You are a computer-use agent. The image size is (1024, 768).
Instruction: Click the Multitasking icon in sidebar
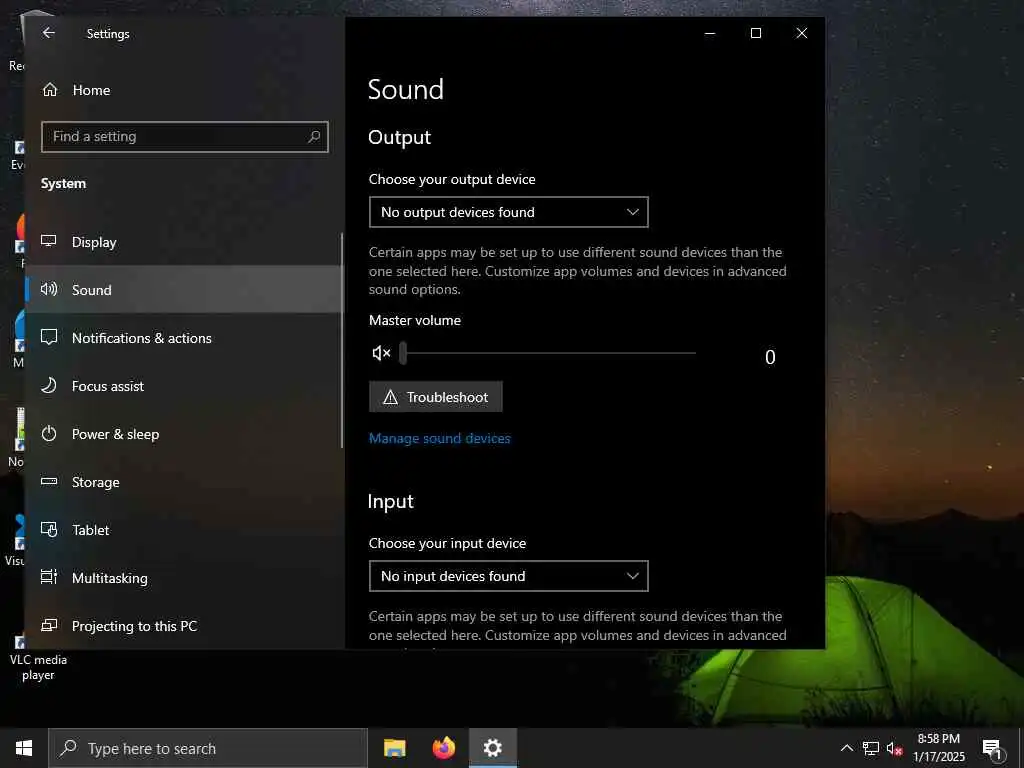[x=49, y=577]
